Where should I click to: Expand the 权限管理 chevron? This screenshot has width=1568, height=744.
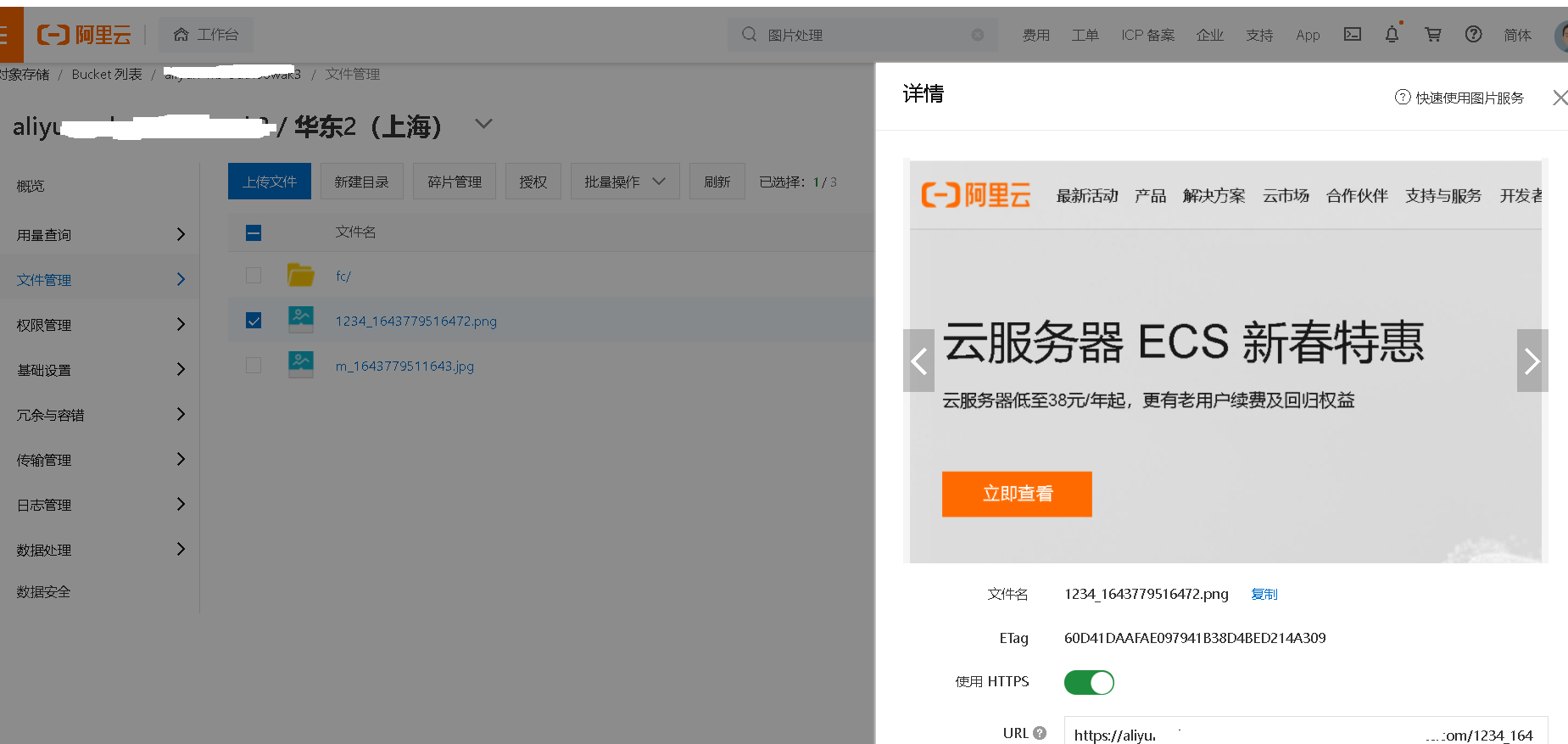coord(181,324)
